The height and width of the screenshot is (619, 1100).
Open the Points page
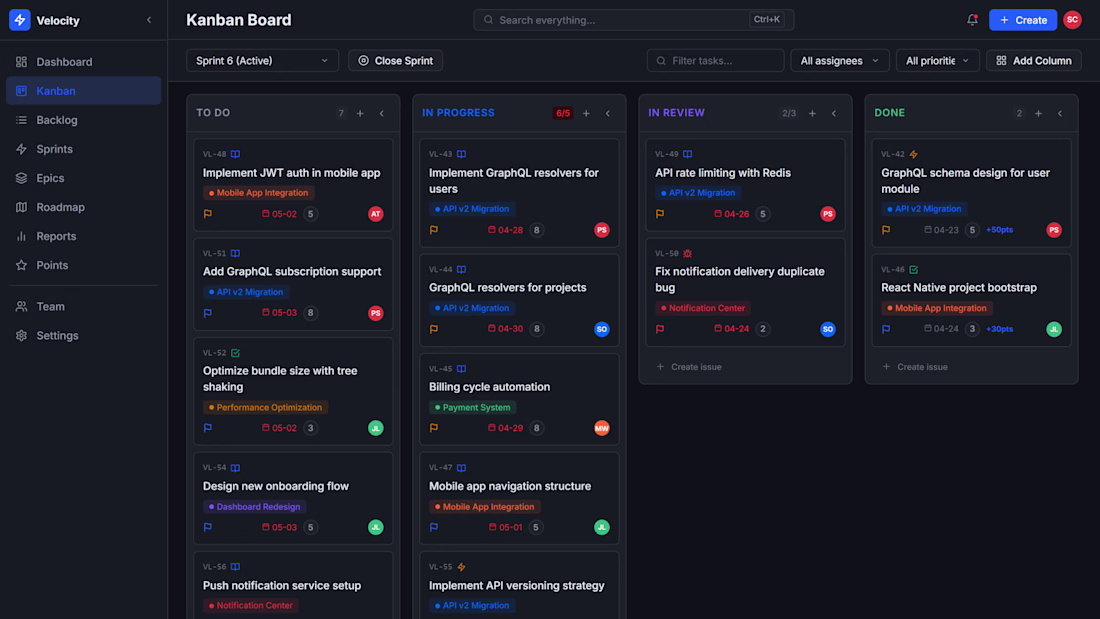tap(83, 265)
